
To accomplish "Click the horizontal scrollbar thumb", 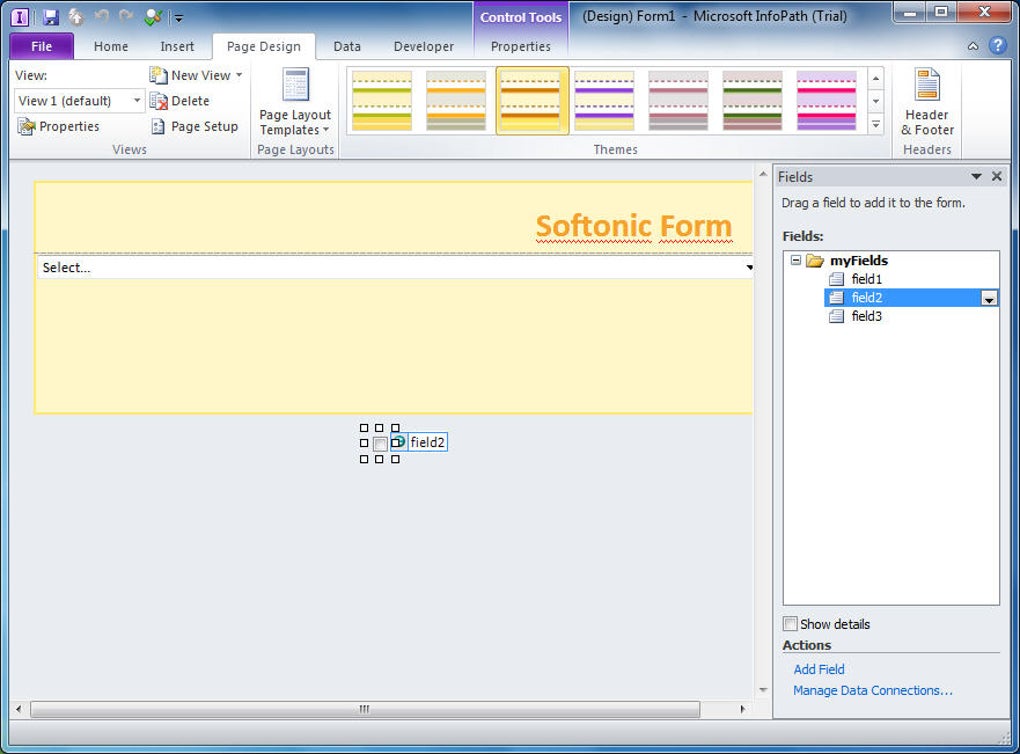I will [365, 709].
